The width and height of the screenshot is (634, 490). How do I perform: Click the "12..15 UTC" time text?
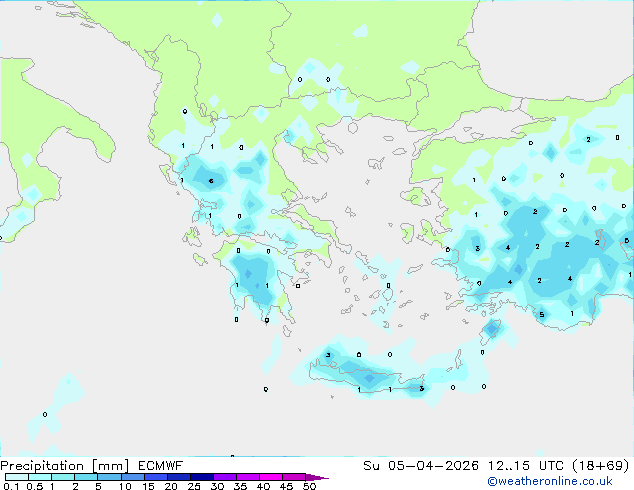[x=526, y=466]
